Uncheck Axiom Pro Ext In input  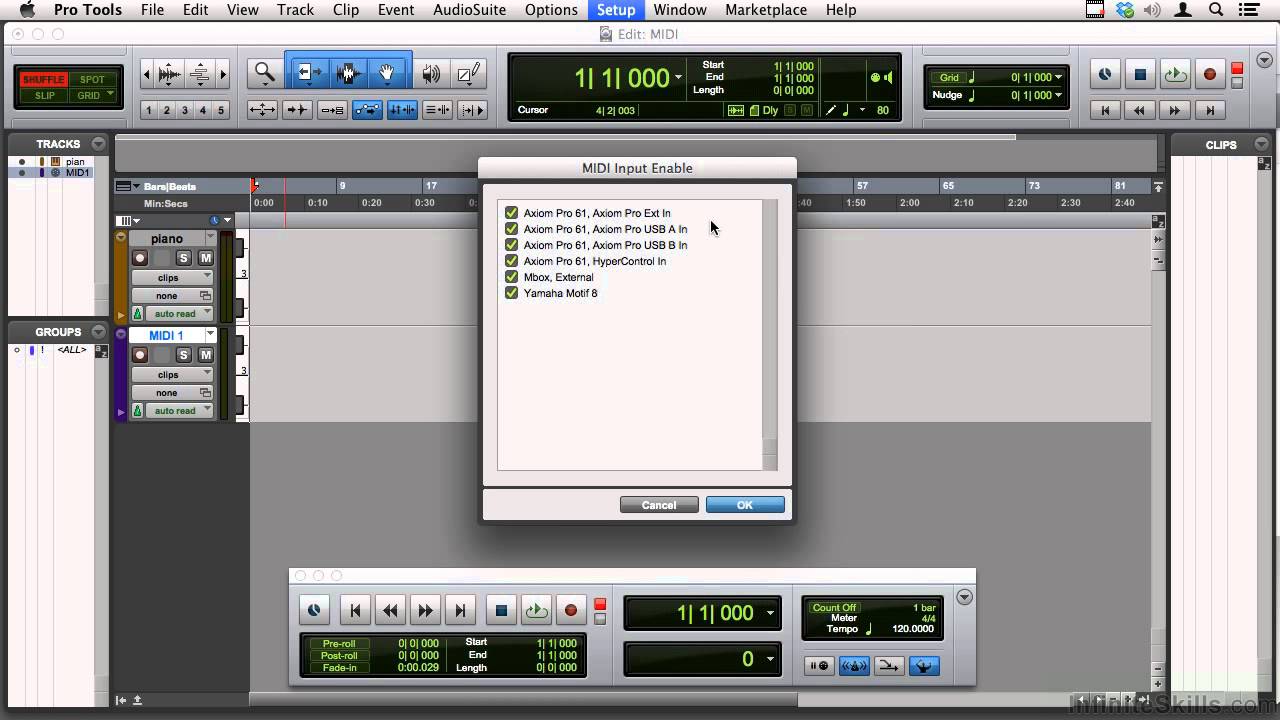pos(511,213)
